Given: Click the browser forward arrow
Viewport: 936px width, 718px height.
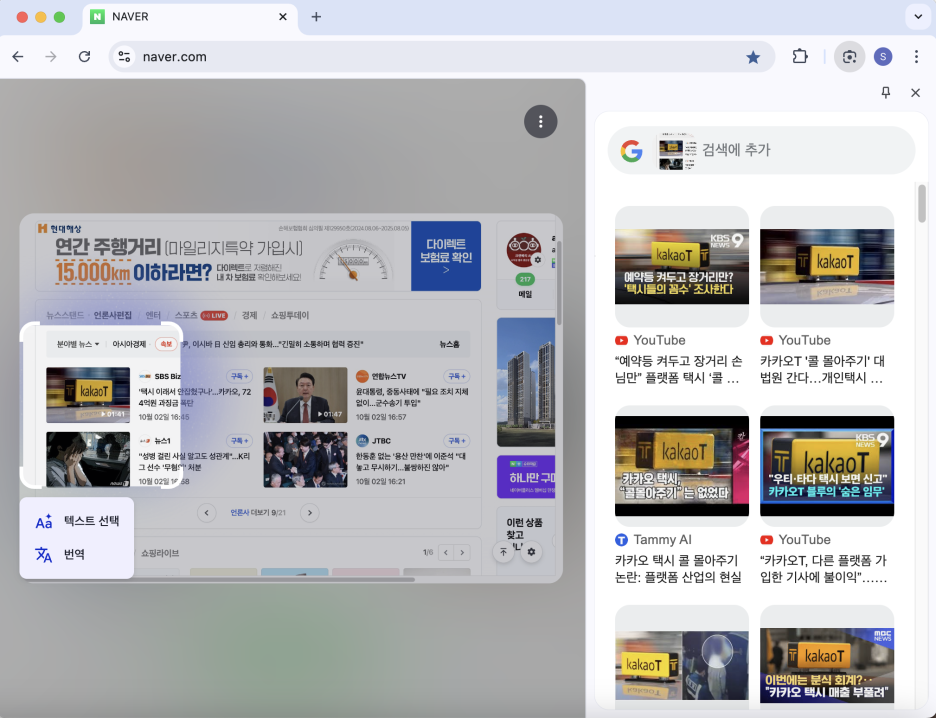Looking at the screenshot, I should tap(51, 57).
